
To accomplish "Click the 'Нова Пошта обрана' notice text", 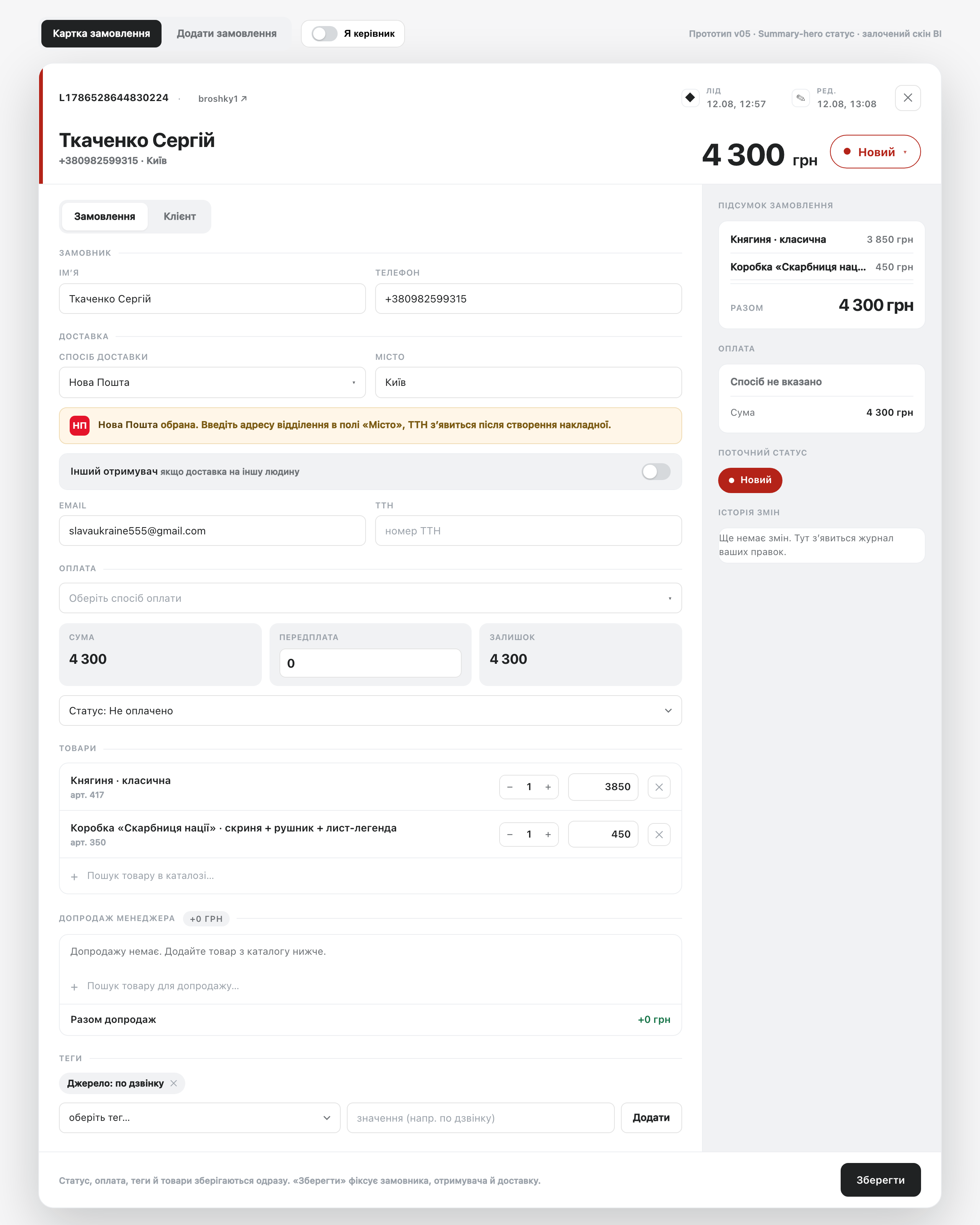I will (354, 425).
